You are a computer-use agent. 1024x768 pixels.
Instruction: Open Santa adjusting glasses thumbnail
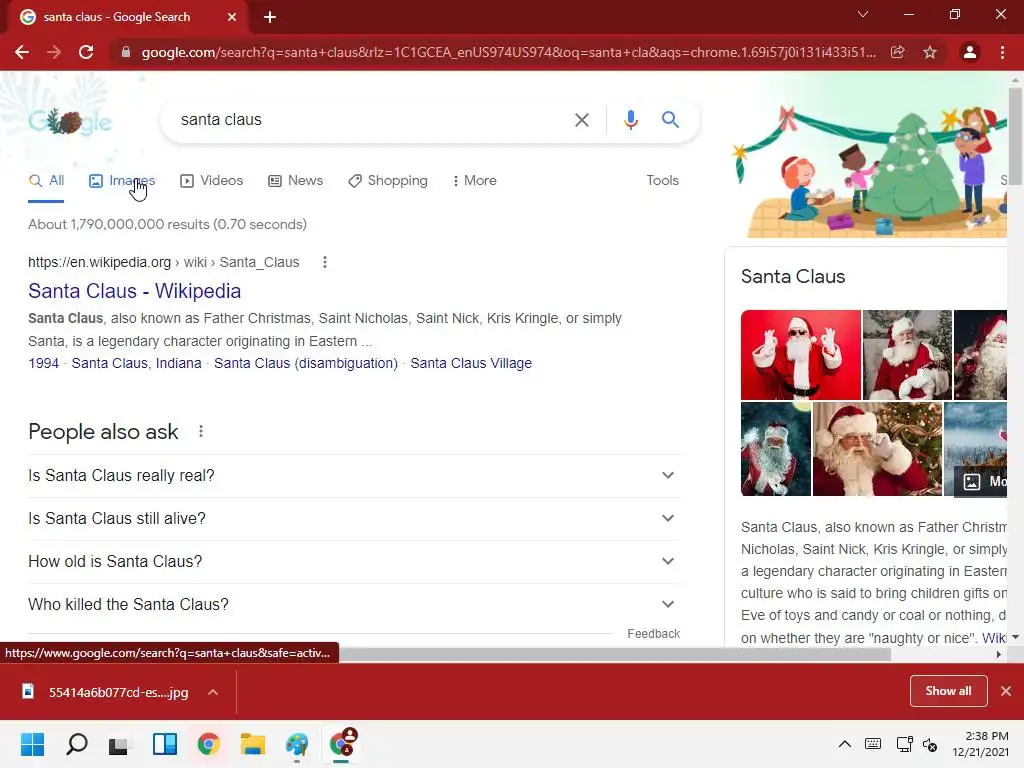(x=877, y=449)
